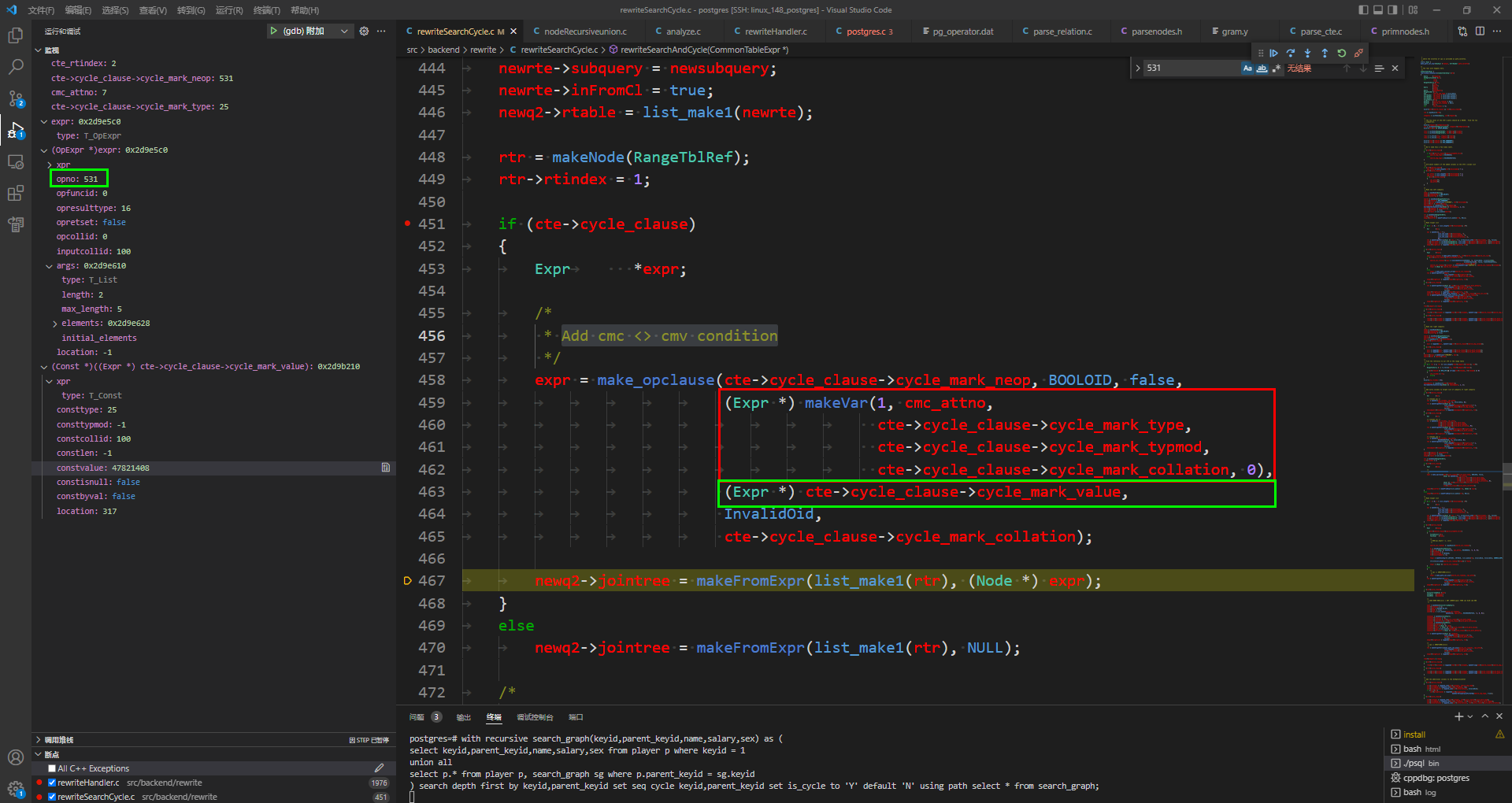1512x803 pixels.
Task: Switch to the rewriteHandler.c tab
Action: point(775,31)
